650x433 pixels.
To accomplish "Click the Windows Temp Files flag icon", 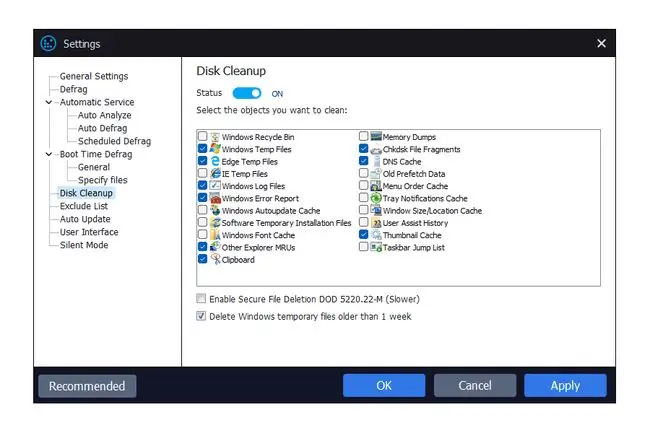I will tap(215, 149).
